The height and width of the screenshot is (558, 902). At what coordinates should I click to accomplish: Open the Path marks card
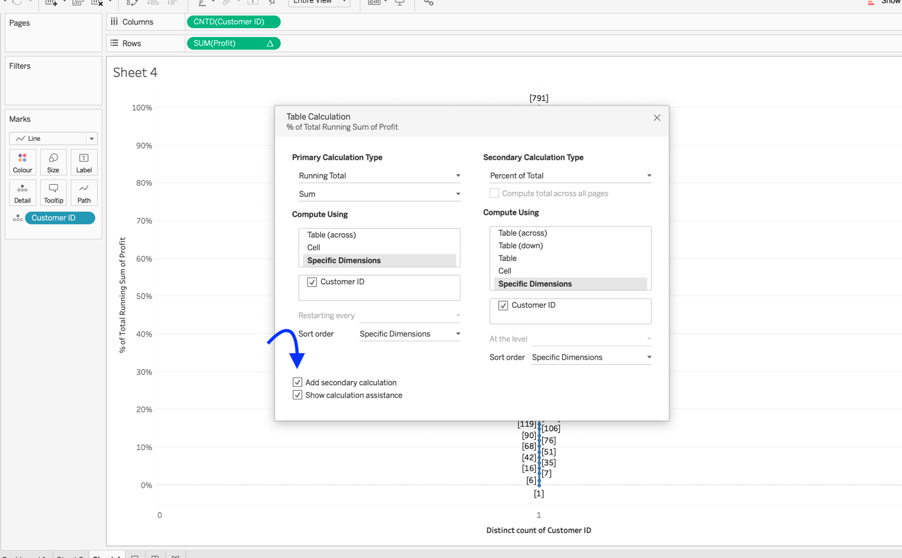[x=84, y=193]
